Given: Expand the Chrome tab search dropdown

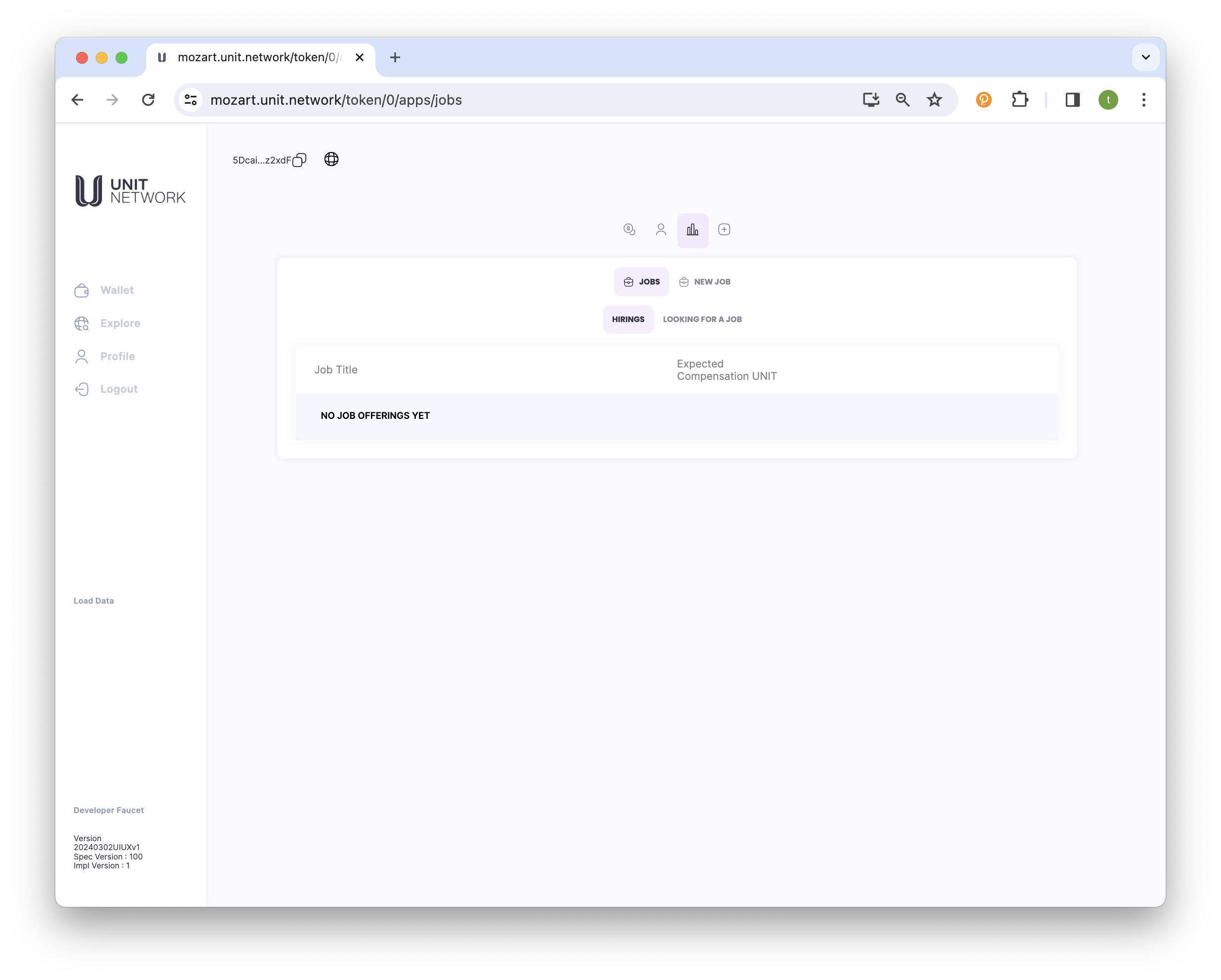Looking at the screenshot, I should click(1145, 57).
